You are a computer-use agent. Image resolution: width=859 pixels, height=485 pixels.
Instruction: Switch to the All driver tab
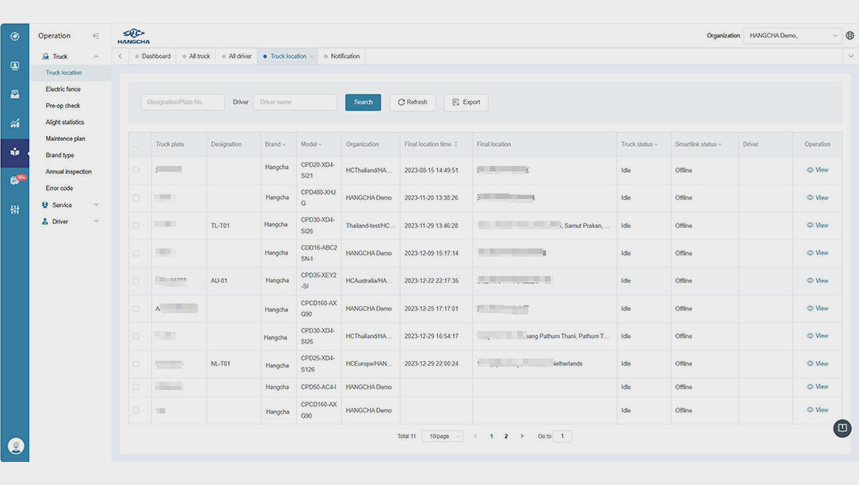(x=237, y=56)
